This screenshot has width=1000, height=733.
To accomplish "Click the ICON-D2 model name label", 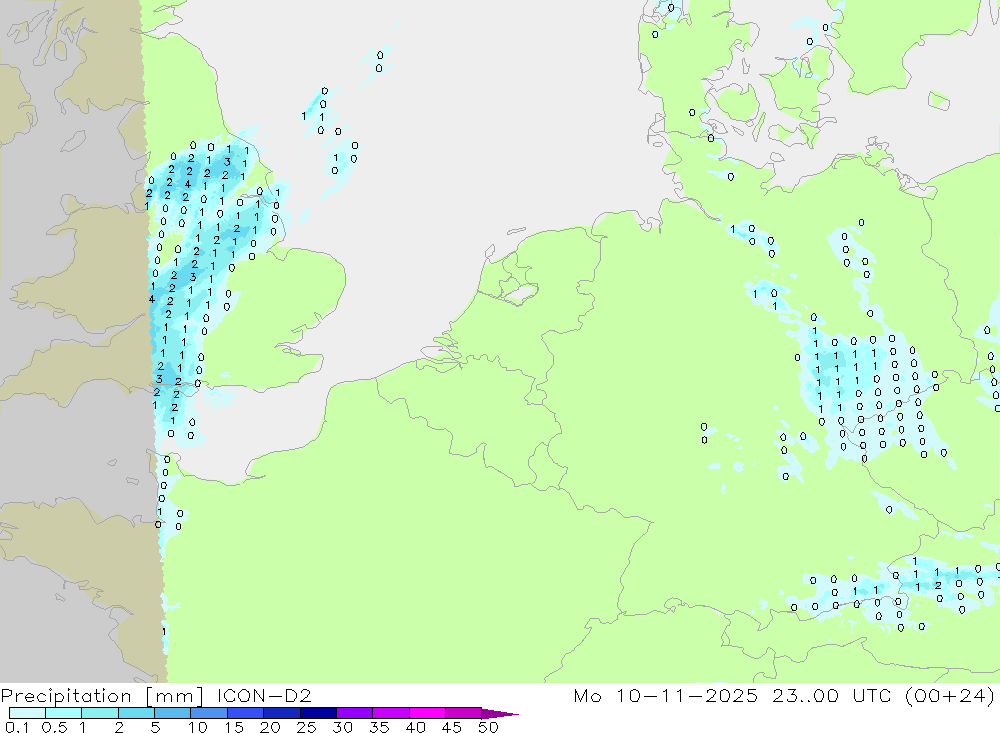I will tap(264, 695).
